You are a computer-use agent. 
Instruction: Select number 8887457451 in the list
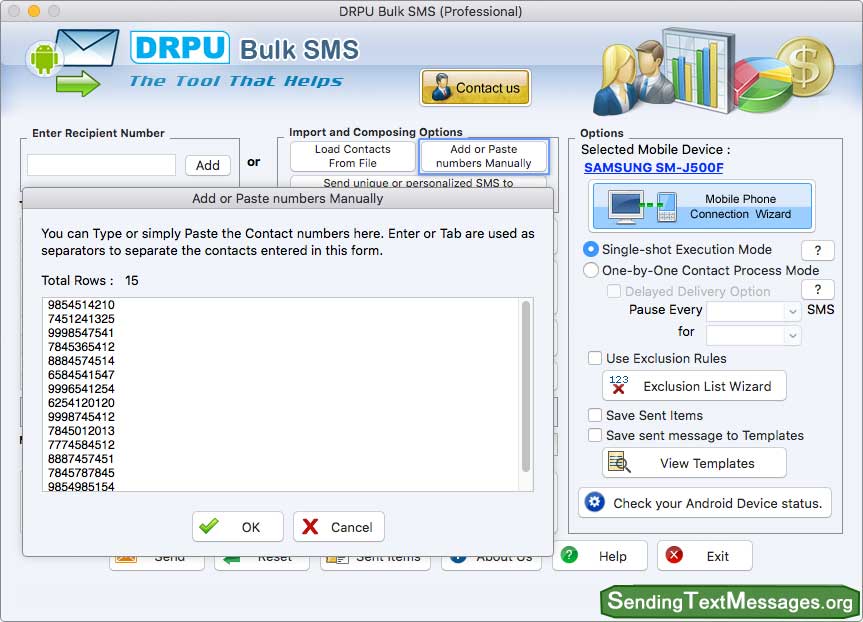point(81,459)
